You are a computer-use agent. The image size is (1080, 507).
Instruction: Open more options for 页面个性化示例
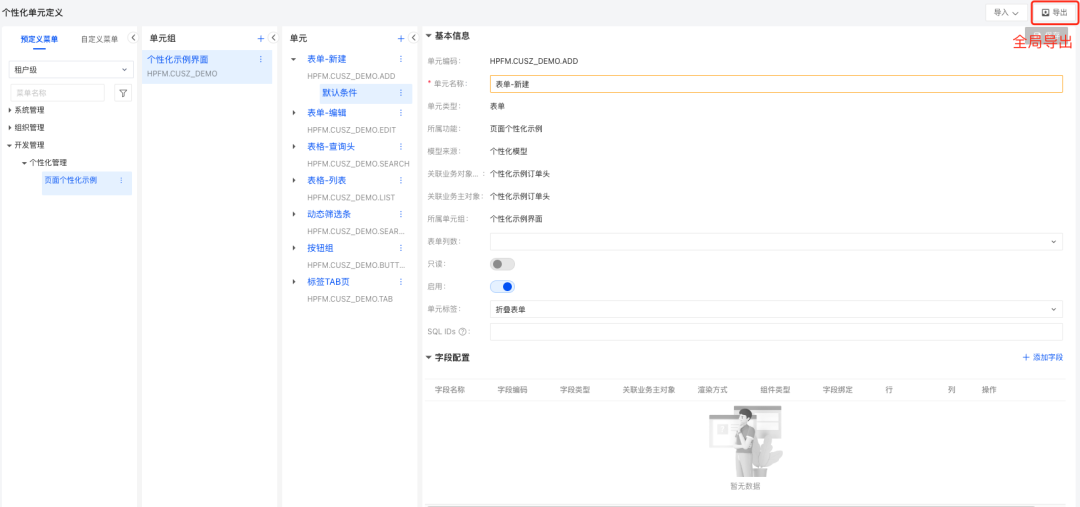click(121, 180)
